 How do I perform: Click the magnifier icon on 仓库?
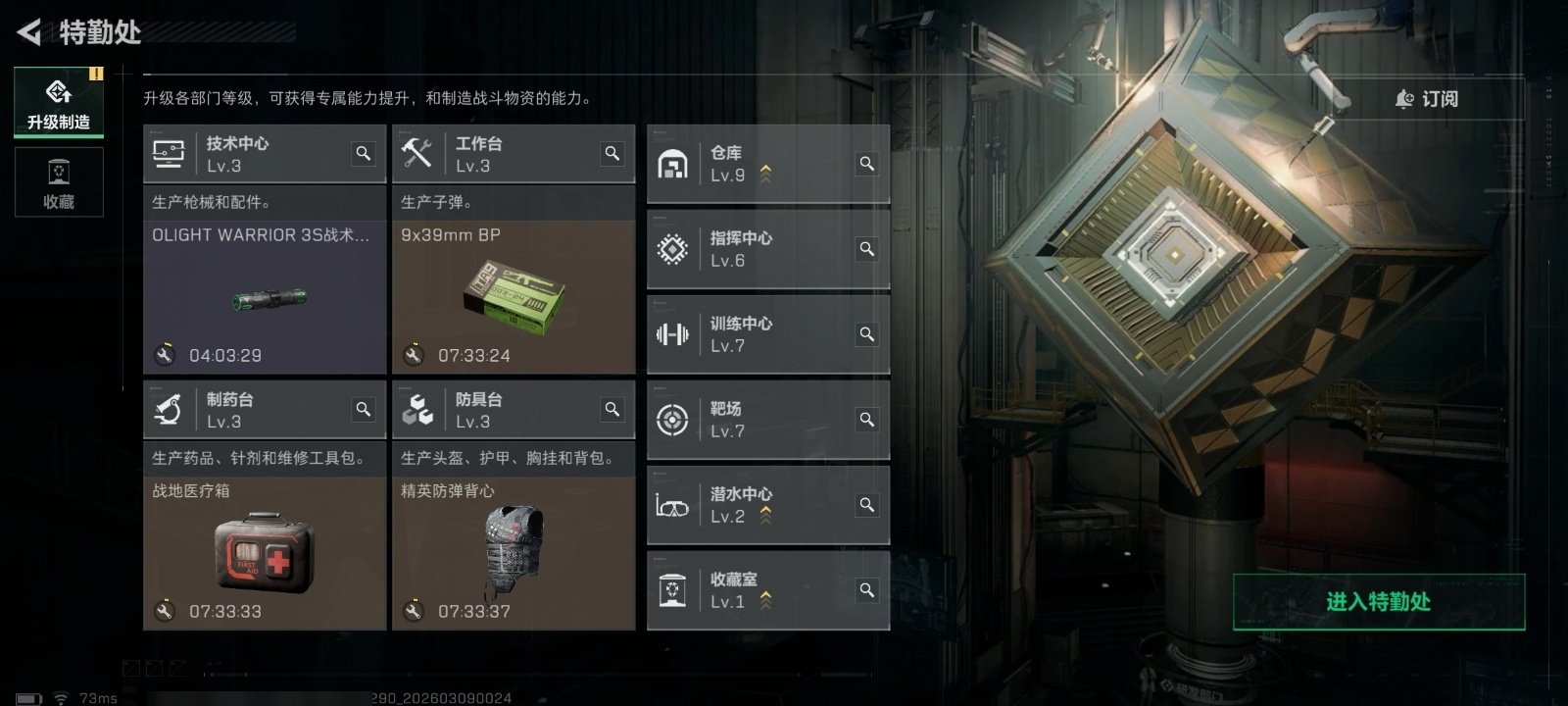click(x=867, y=164)
